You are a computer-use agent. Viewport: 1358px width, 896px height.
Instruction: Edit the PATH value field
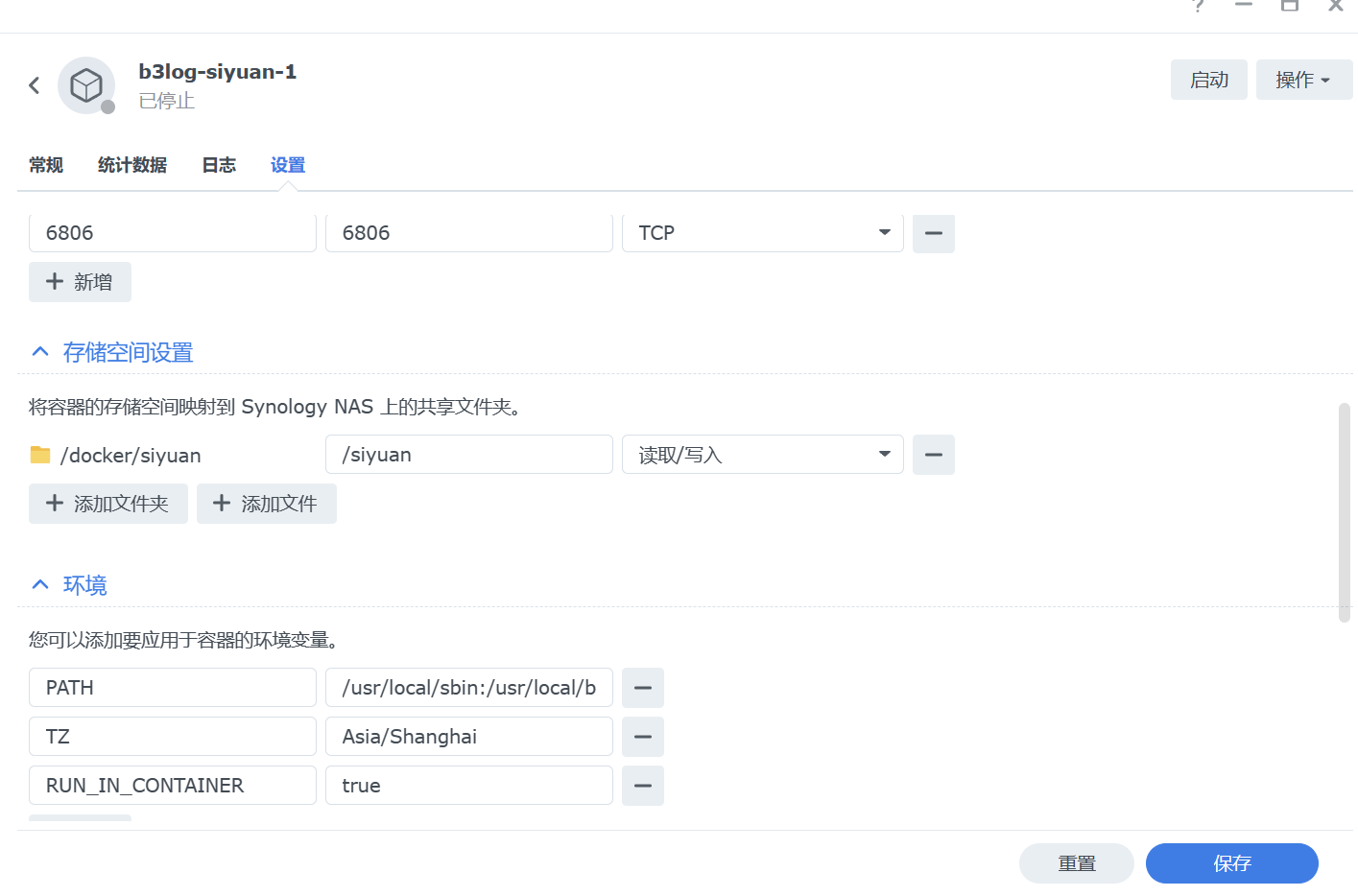point(469,688)
